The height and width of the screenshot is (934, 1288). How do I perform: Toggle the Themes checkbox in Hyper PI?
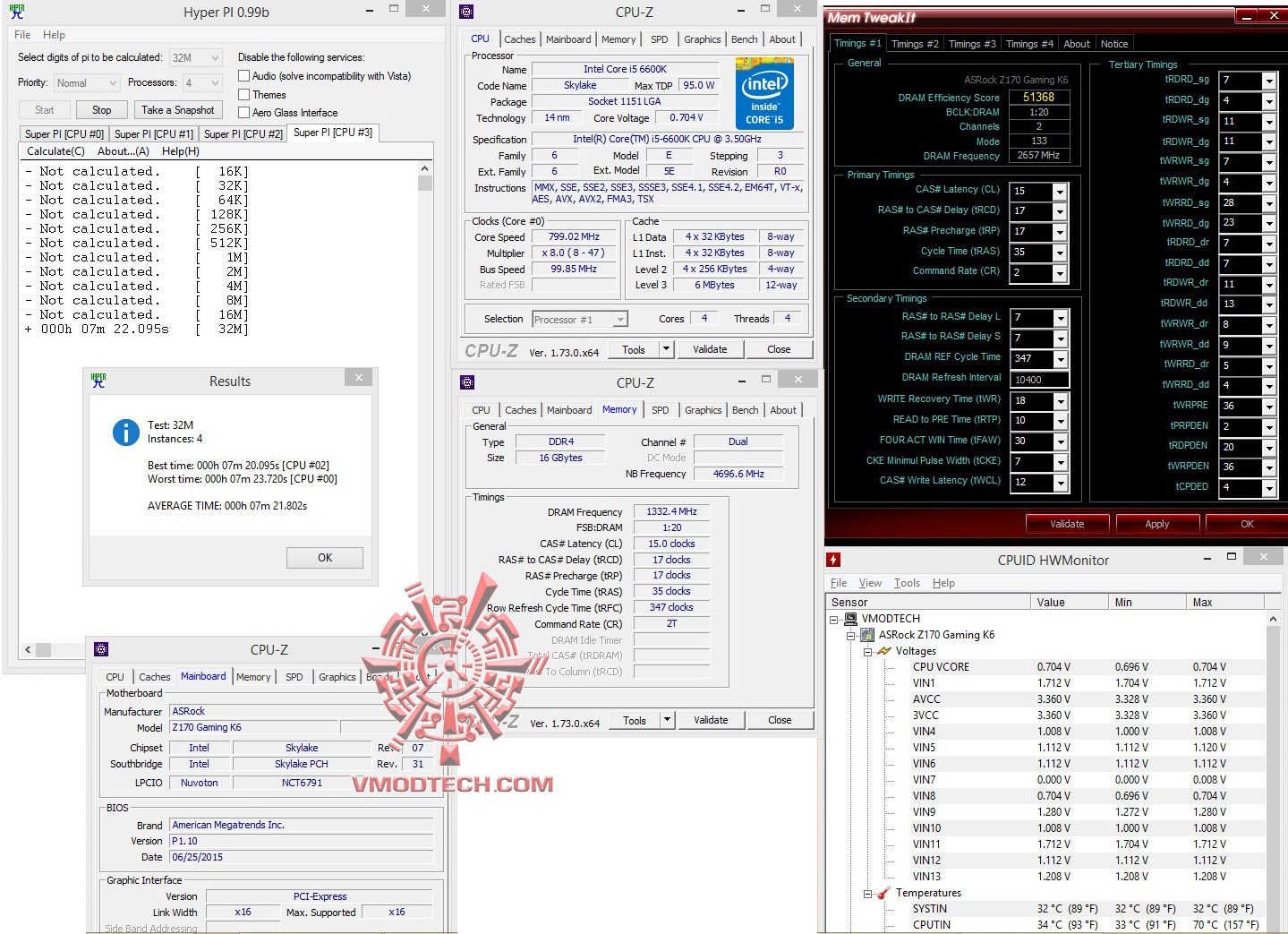coord(243,94)
